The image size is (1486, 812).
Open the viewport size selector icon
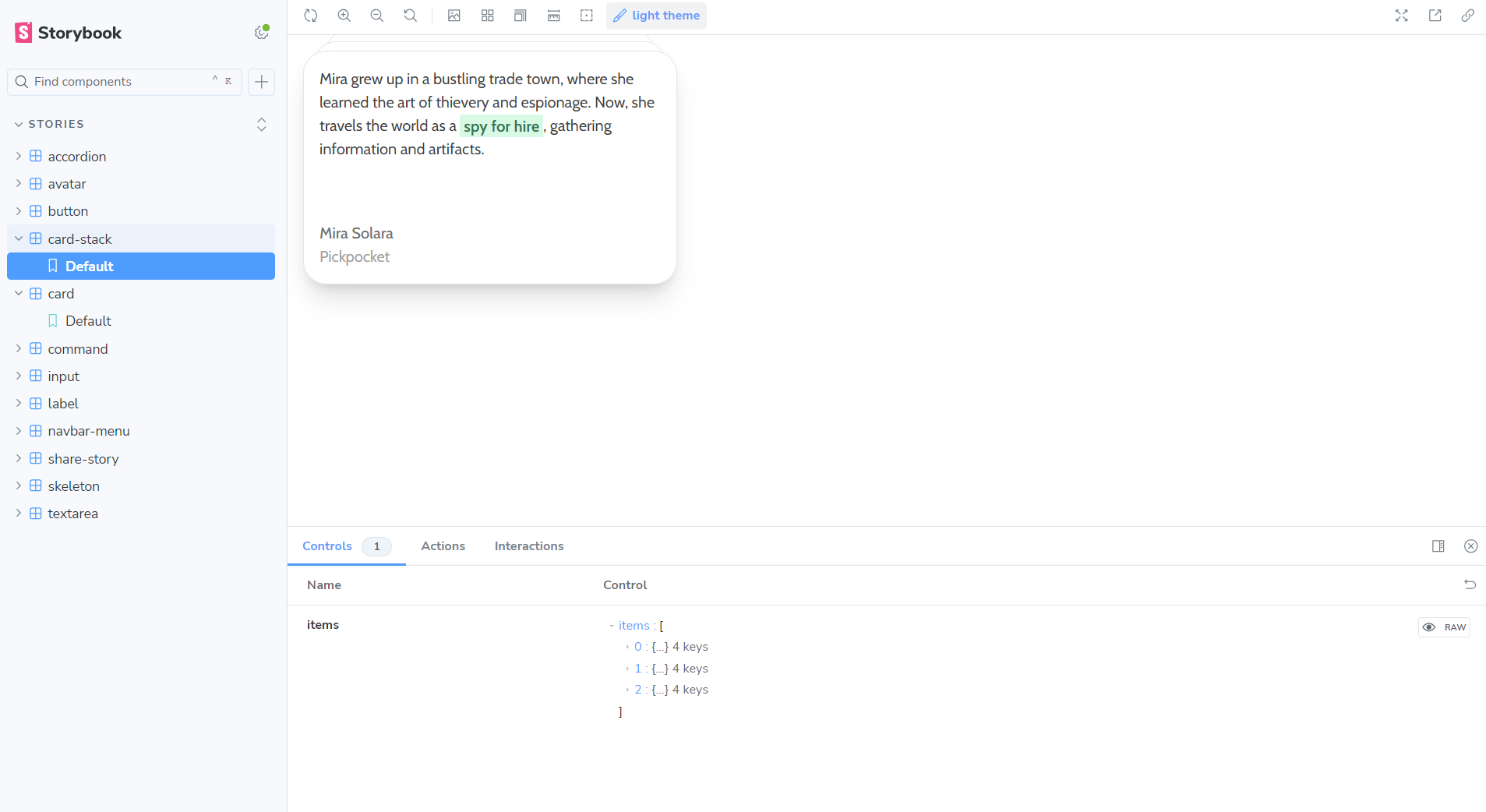coord(521,16)
